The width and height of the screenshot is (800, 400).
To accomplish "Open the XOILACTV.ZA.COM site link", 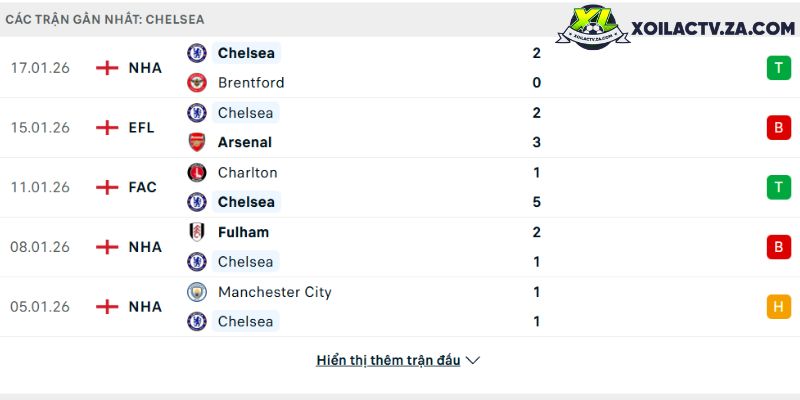I will (713, 30).
